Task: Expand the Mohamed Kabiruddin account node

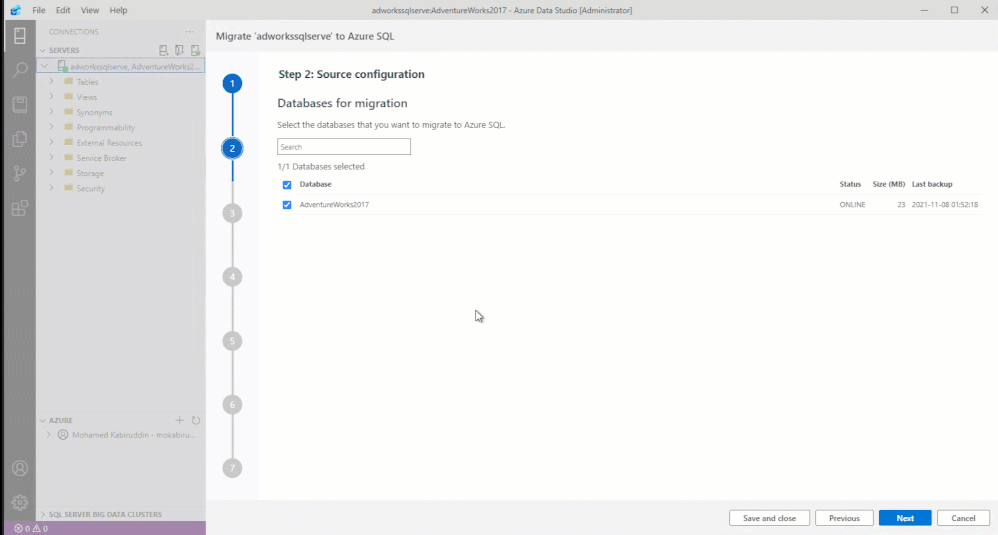Action: 49,435
